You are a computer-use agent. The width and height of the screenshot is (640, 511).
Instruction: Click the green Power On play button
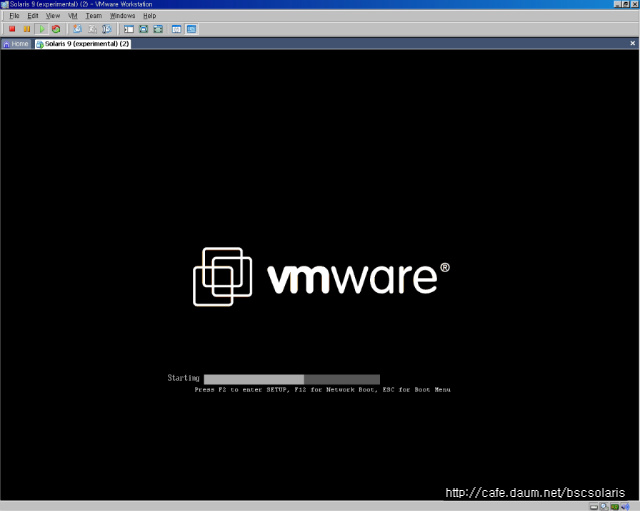[42, 29]
